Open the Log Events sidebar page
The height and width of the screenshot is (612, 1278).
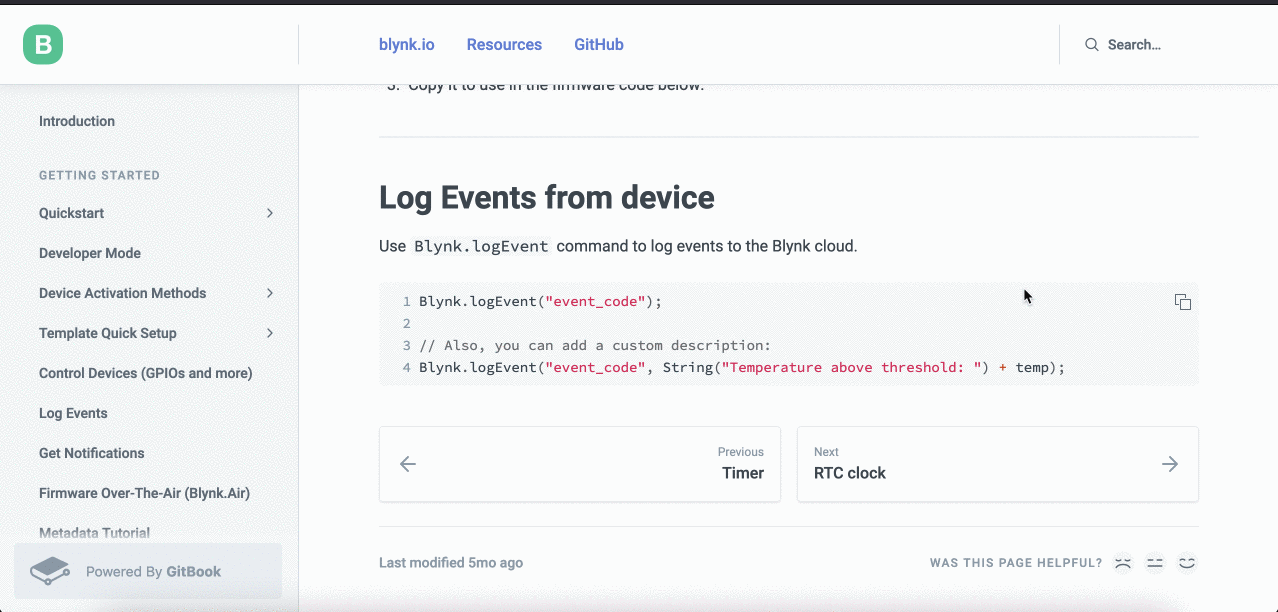(73, 413)
